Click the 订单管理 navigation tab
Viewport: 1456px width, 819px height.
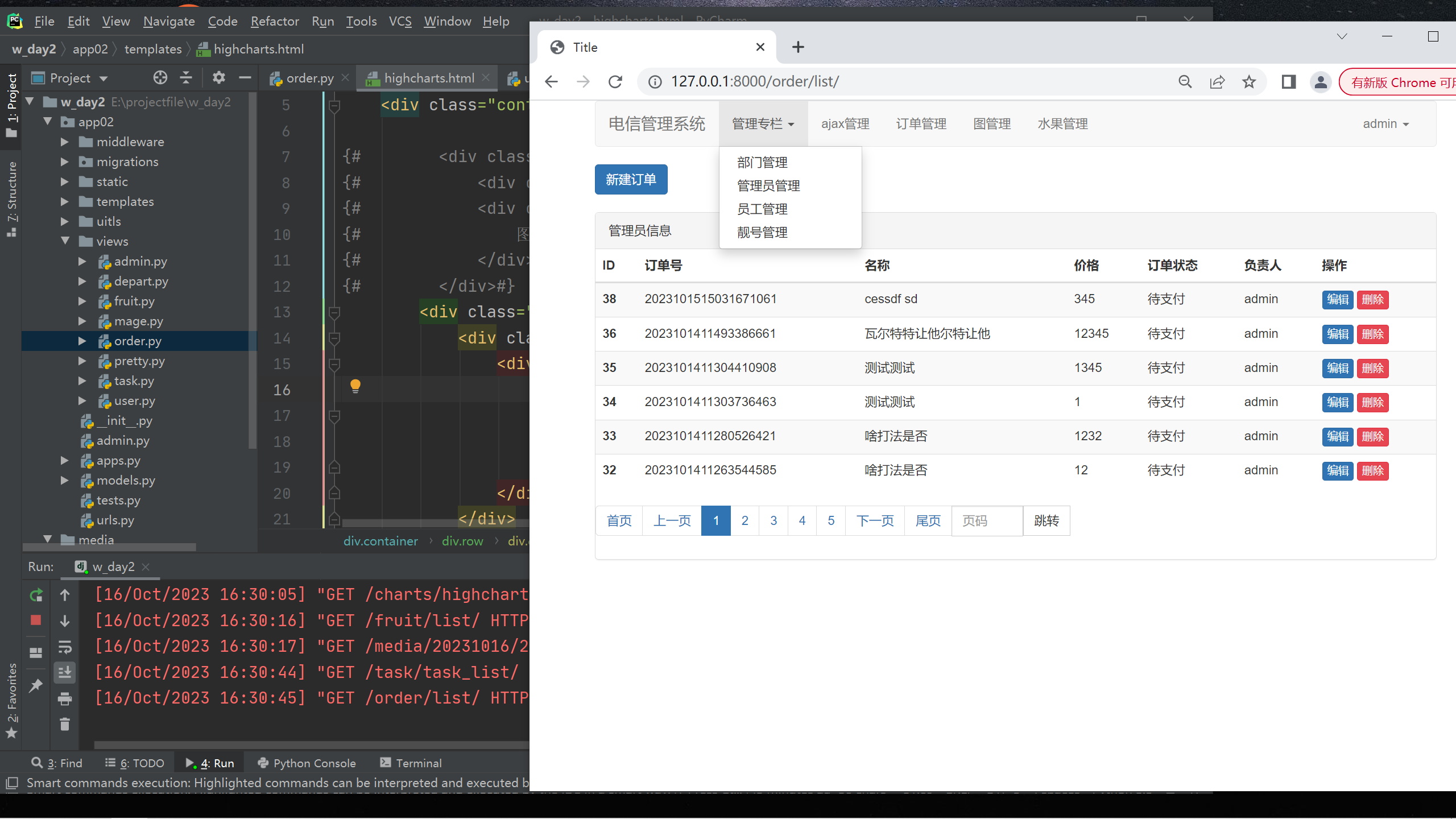pyautogui.click(x=920, y=123)
